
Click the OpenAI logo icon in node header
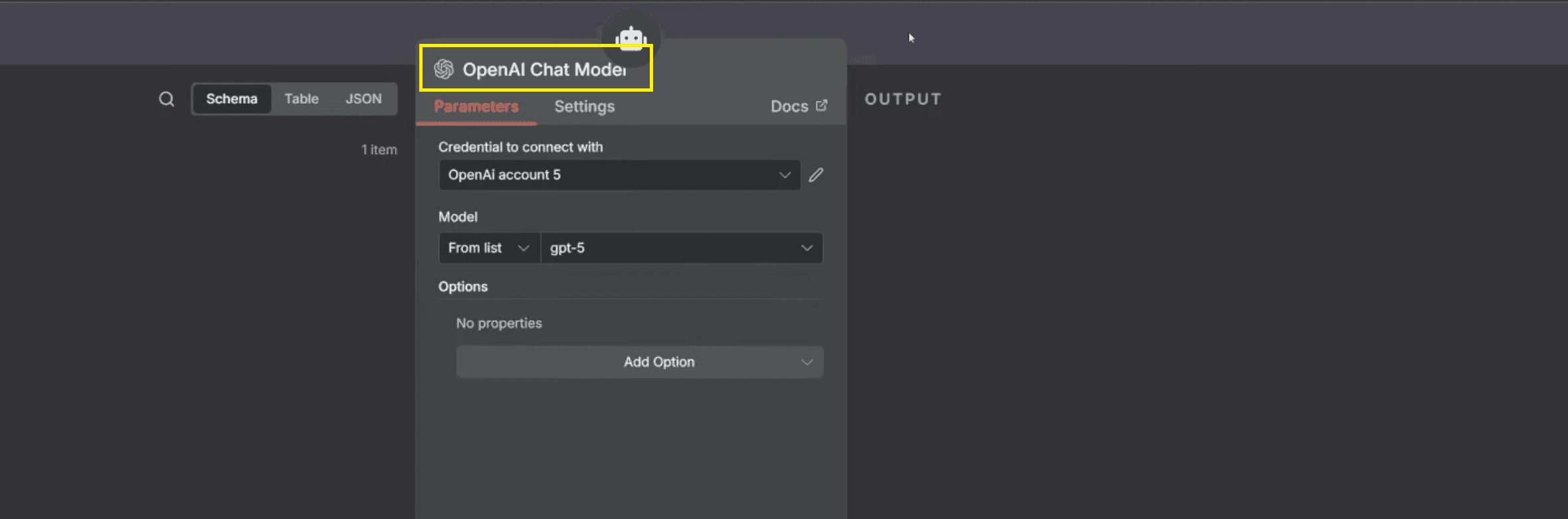[444, 69]
